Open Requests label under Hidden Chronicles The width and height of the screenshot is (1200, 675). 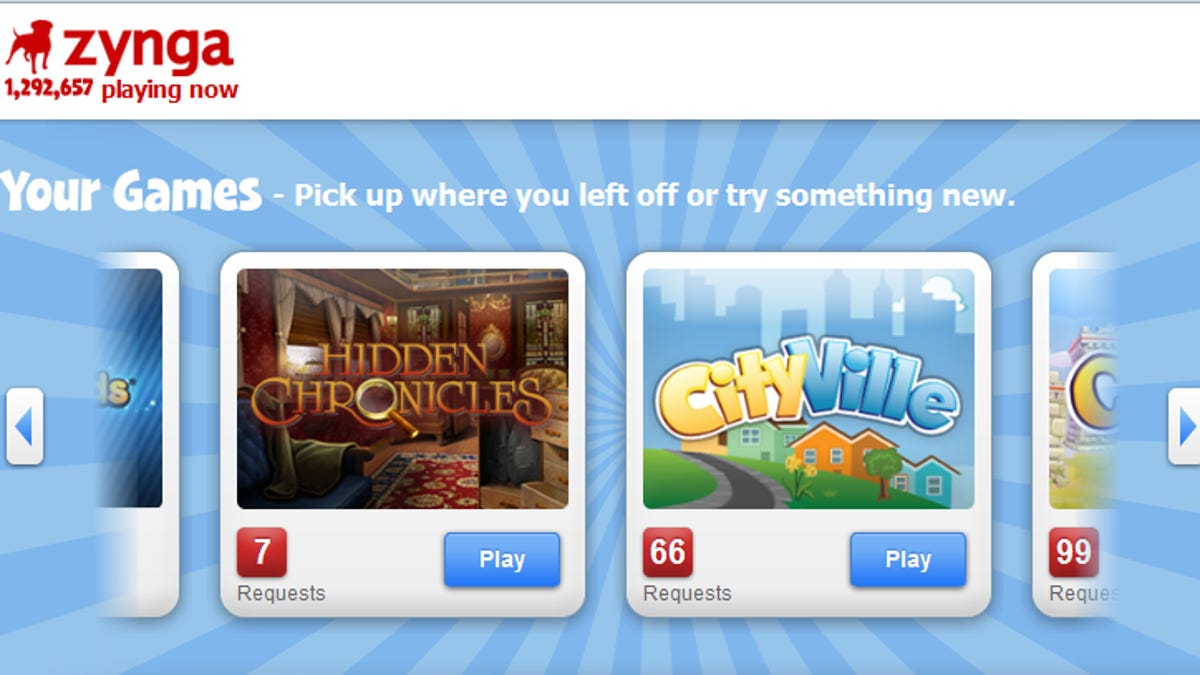[x=281, y=593]
